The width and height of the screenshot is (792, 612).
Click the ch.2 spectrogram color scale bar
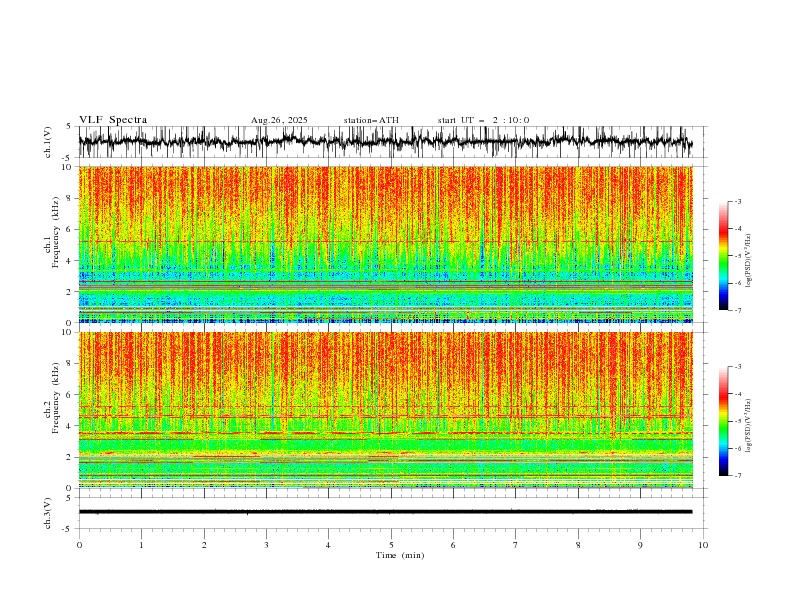(x=723, y=421)
